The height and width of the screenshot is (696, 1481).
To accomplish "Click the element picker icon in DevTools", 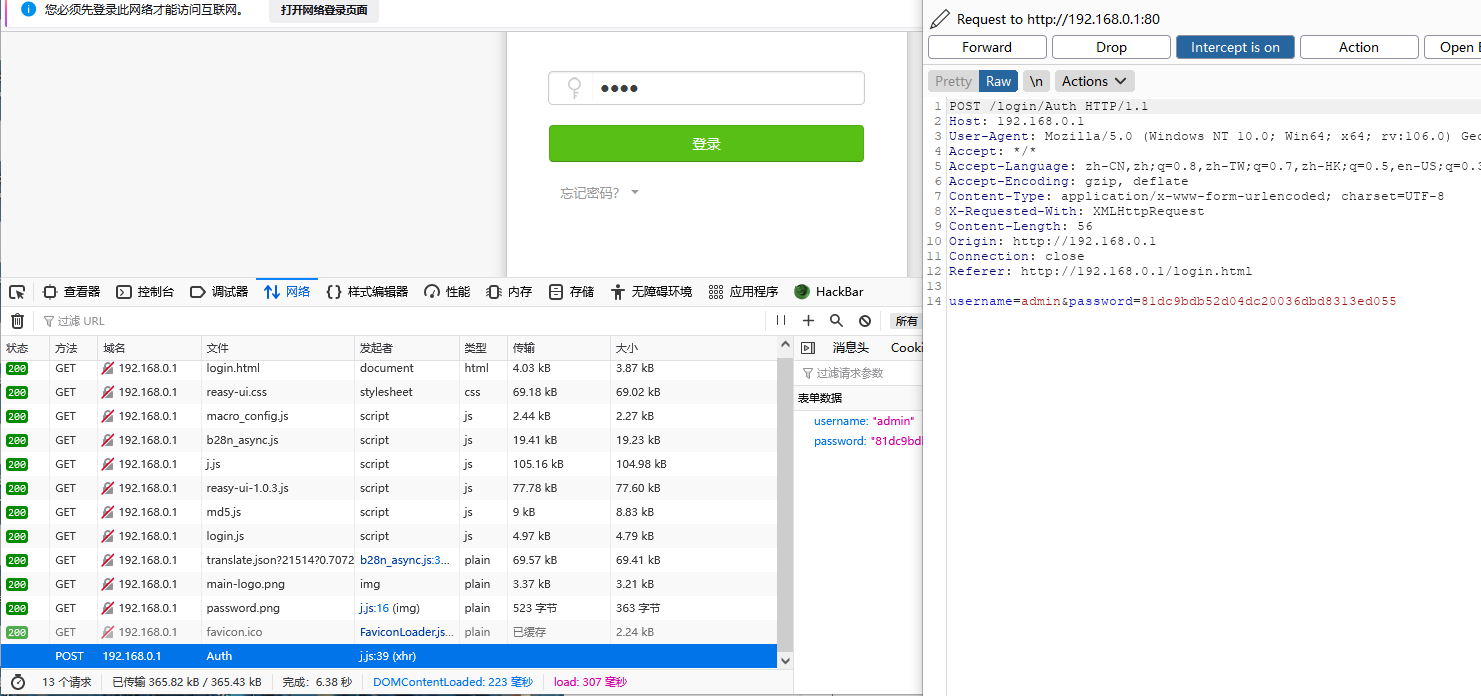I will pyautogui.click(x=17, y=292).
